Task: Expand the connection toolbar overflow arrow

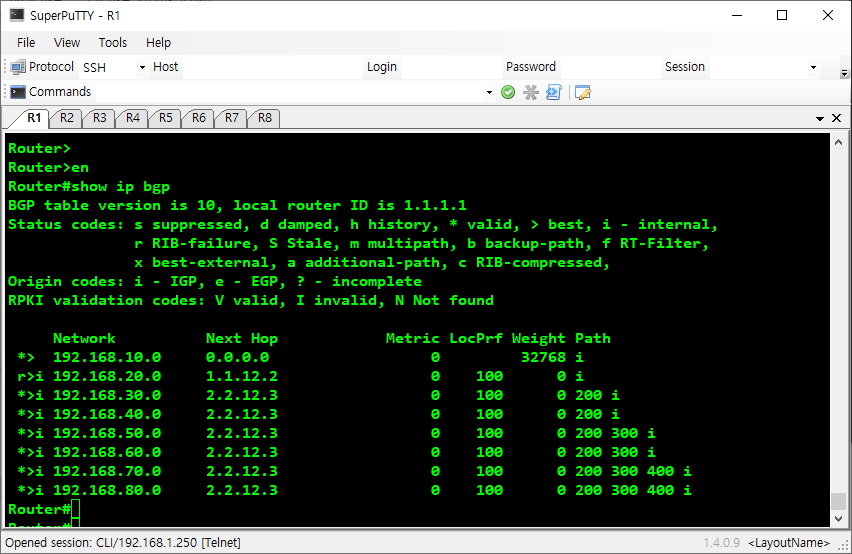Action: 844,72
